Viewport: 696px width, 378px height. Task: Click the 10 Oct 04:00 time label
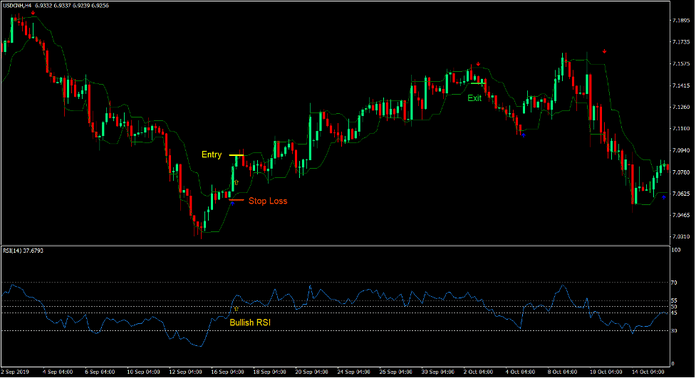(x=606, y=372)
